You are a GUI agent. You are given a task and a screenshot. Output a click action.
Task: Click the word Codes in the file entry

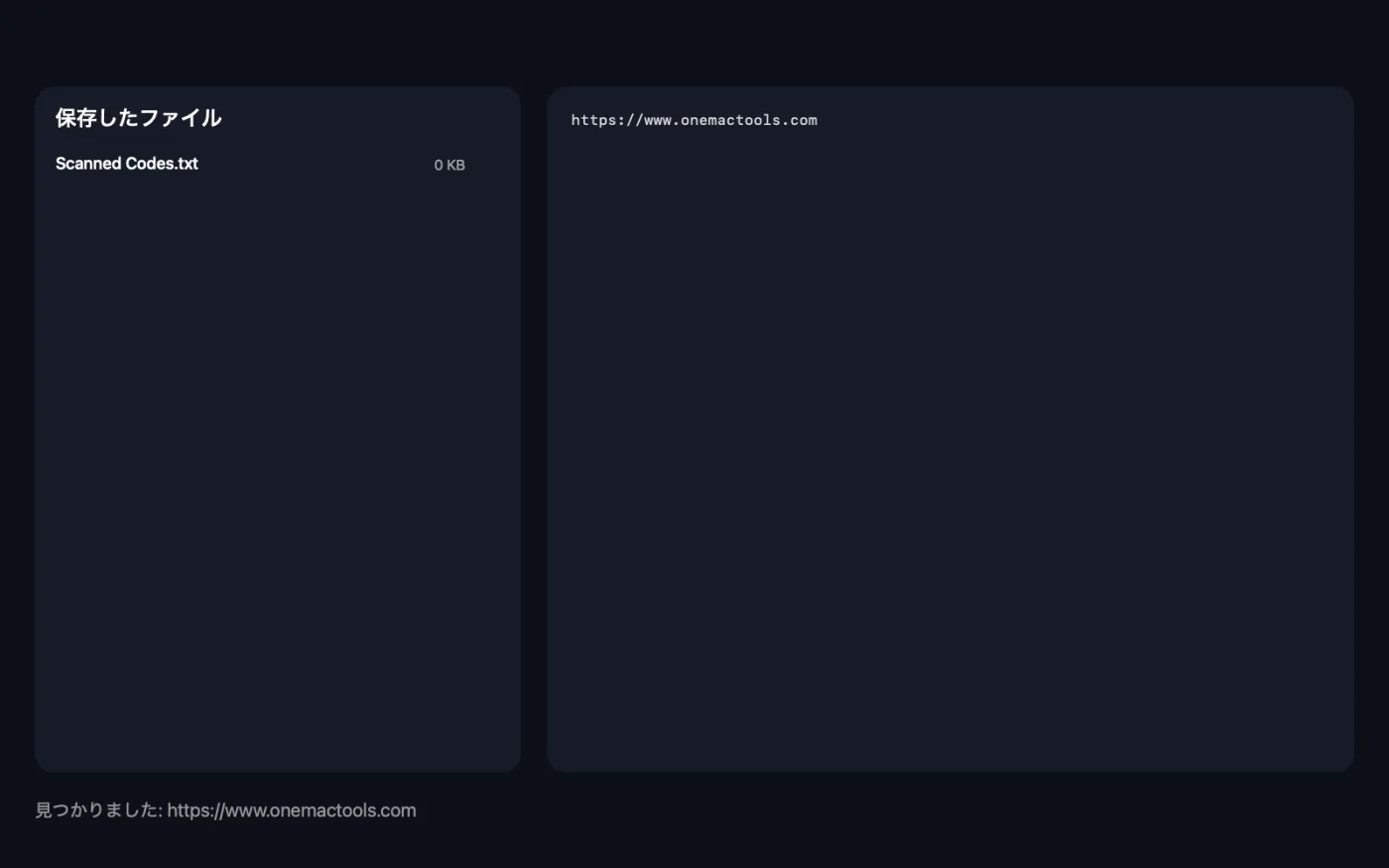[150, 164]
